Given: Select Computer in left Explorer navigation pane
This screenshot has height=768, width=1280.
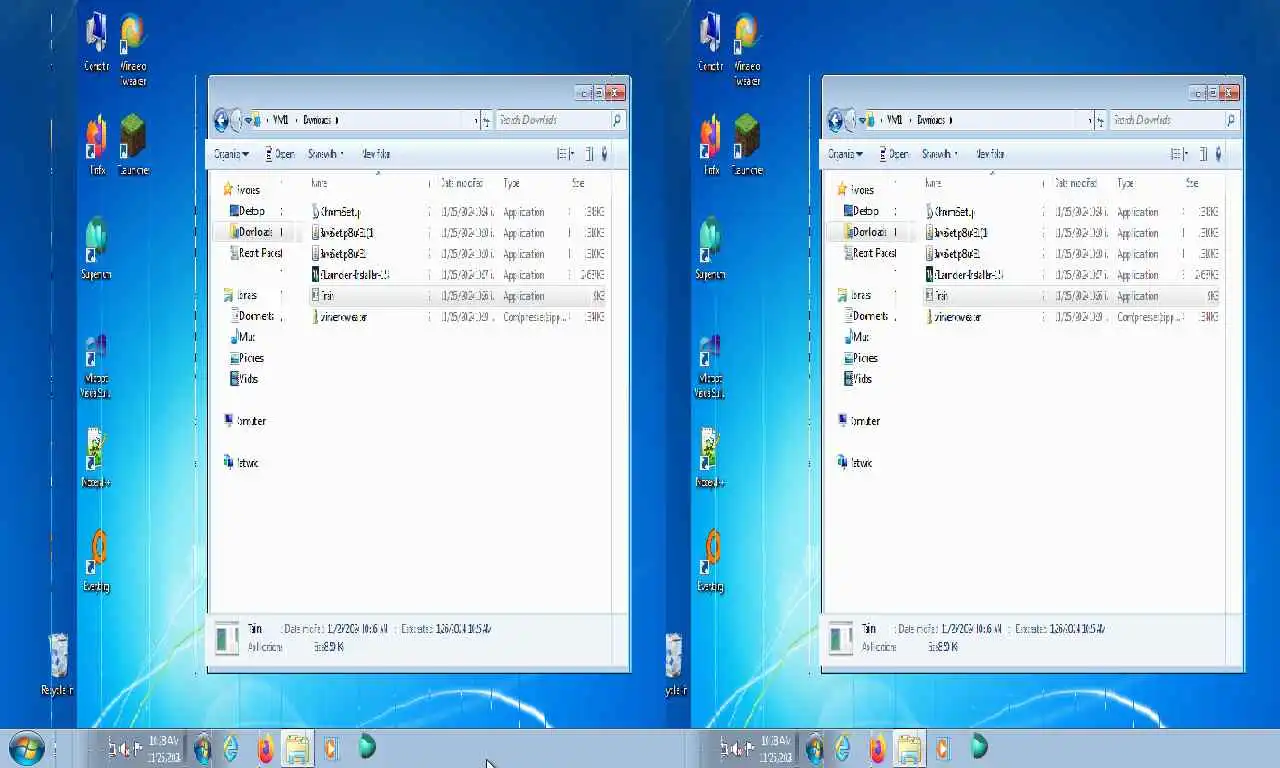Looking at the screenshot, I should pyautogui.click(x=245, y=421).
